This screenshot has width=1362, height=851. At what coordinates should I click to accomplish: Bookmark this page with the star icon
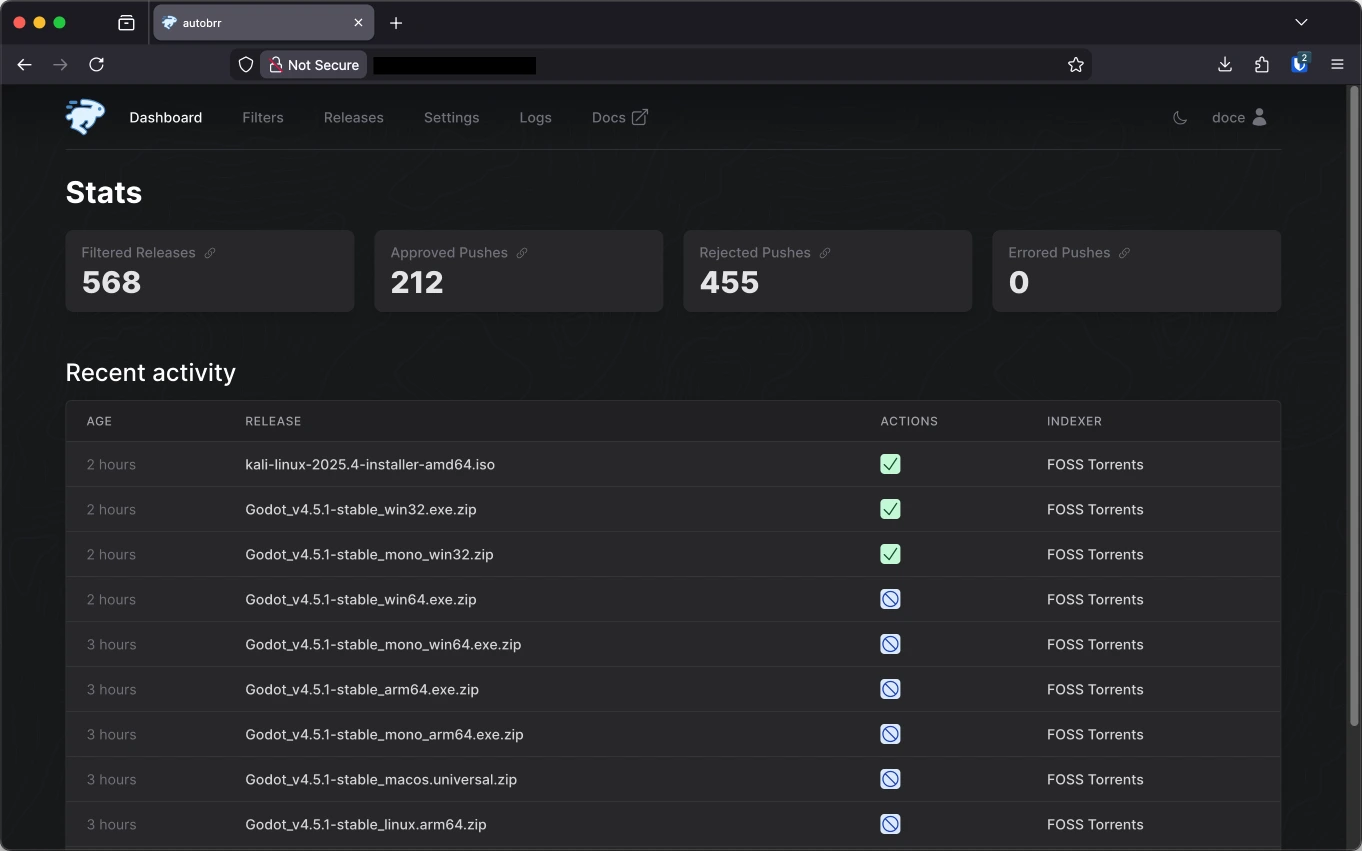1076,65
